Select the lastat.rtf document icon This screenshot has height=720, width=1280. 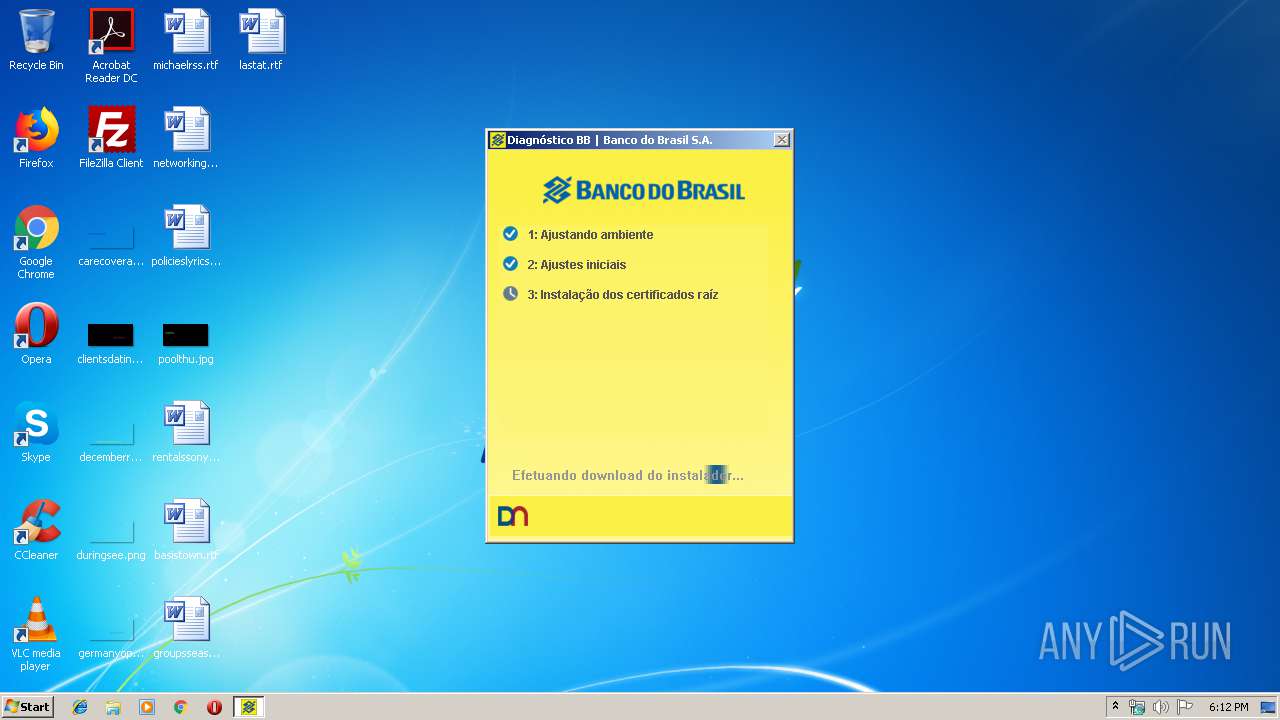pos(261,40)
